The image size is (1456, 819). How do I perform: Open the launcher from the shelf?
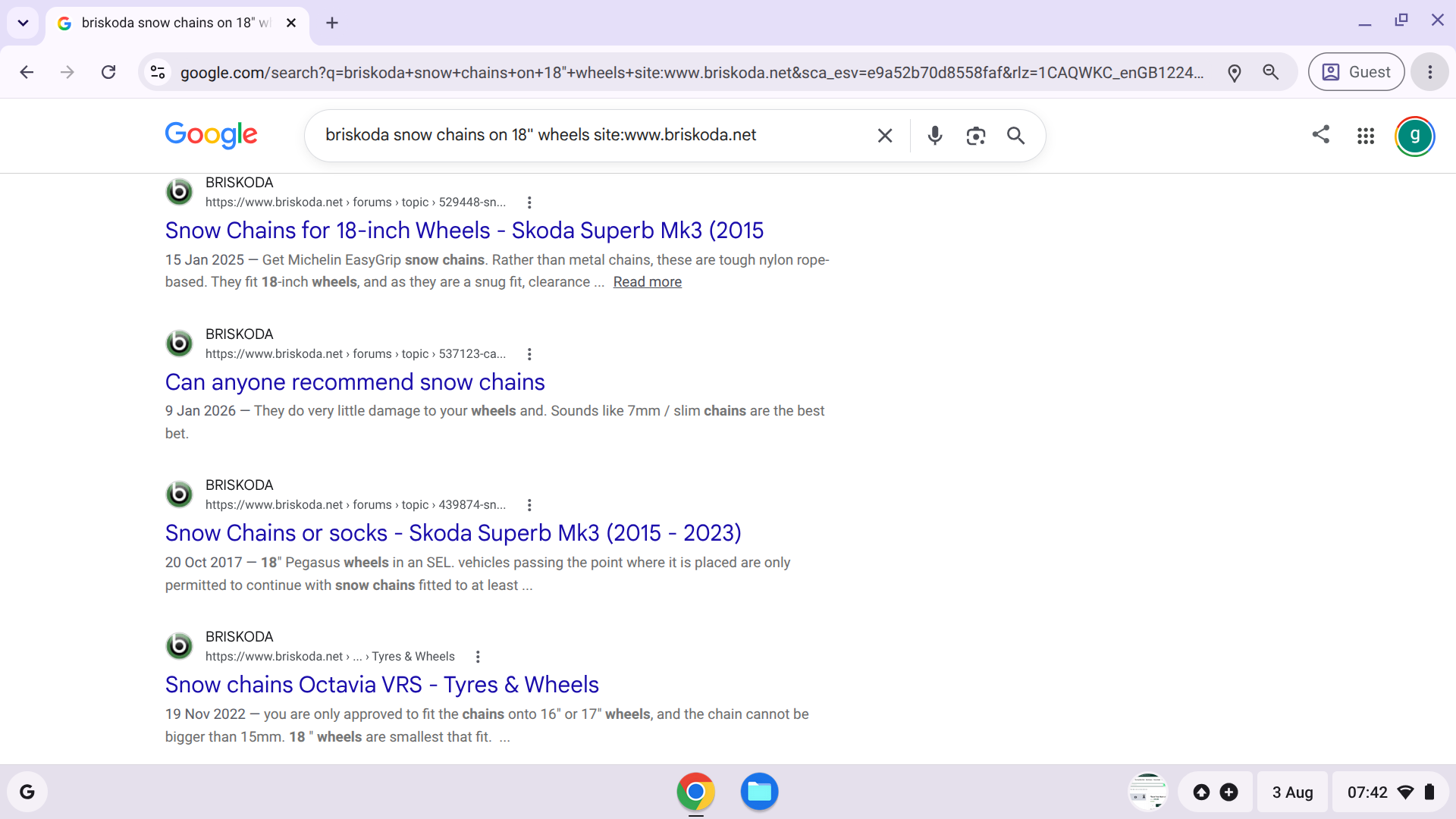coord(27,792)
